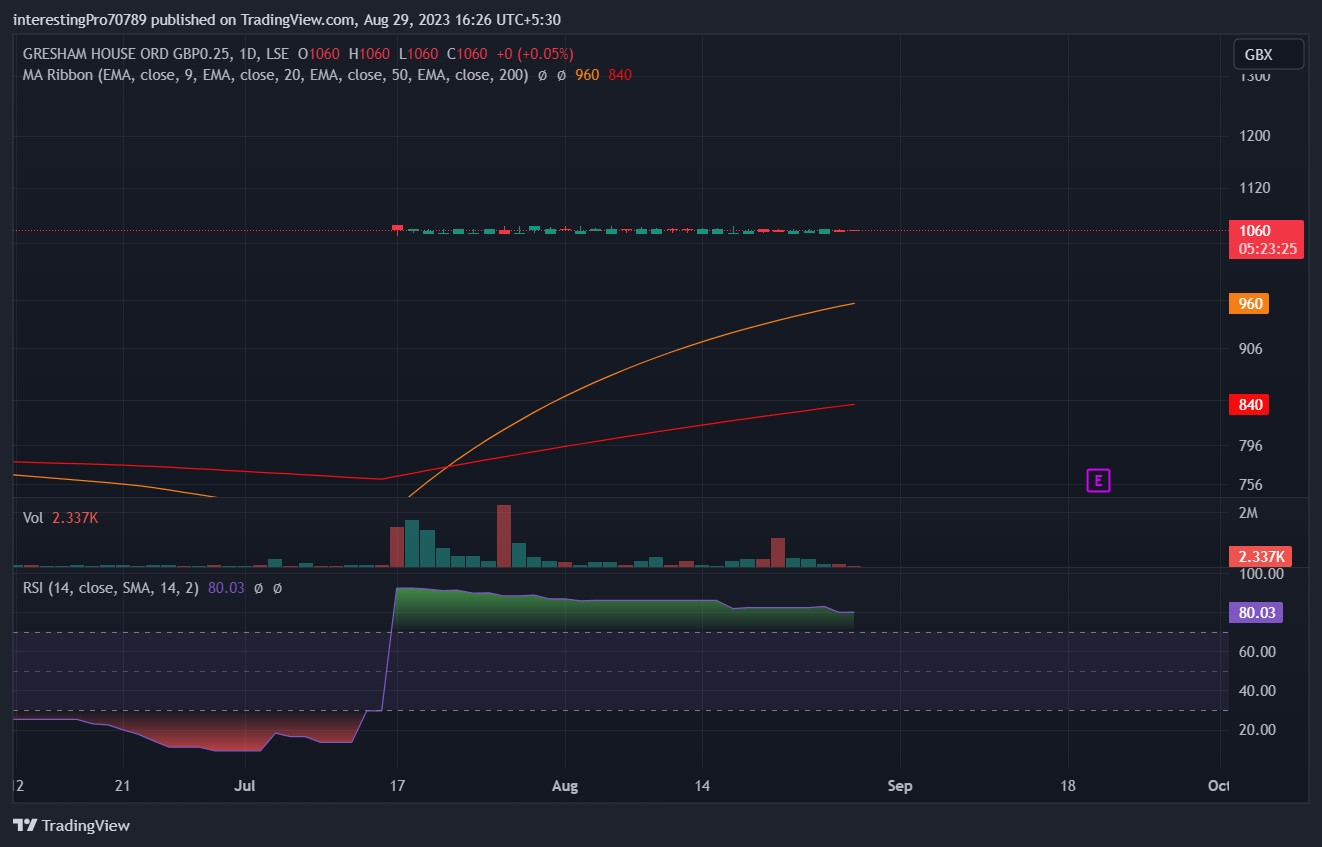The width and height of the screenshot is (1322, 847).
Task: Click the low value L1060
Action: pos(417,54)
